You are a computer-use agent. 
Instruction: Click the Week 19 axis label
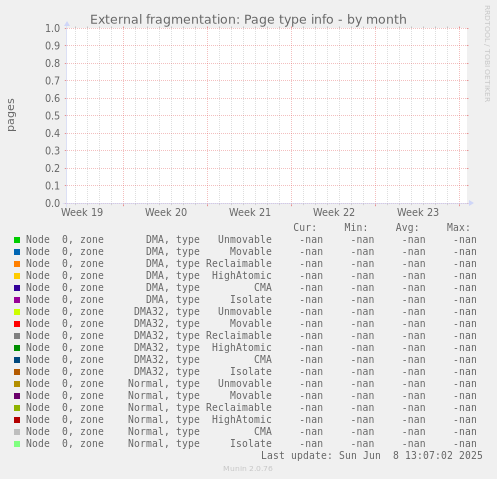(x=82, y=212)
